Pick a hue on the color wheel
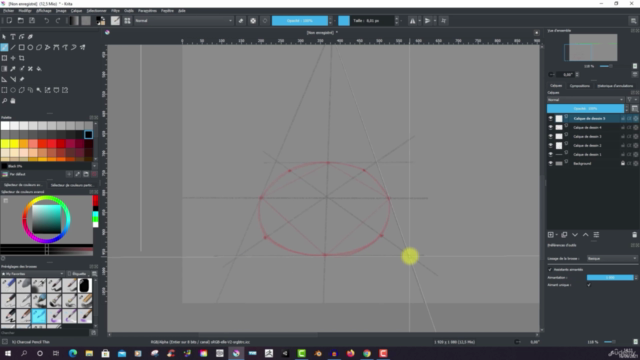Image resolution: width=640 pixels, height=360 pixels. 46,199
